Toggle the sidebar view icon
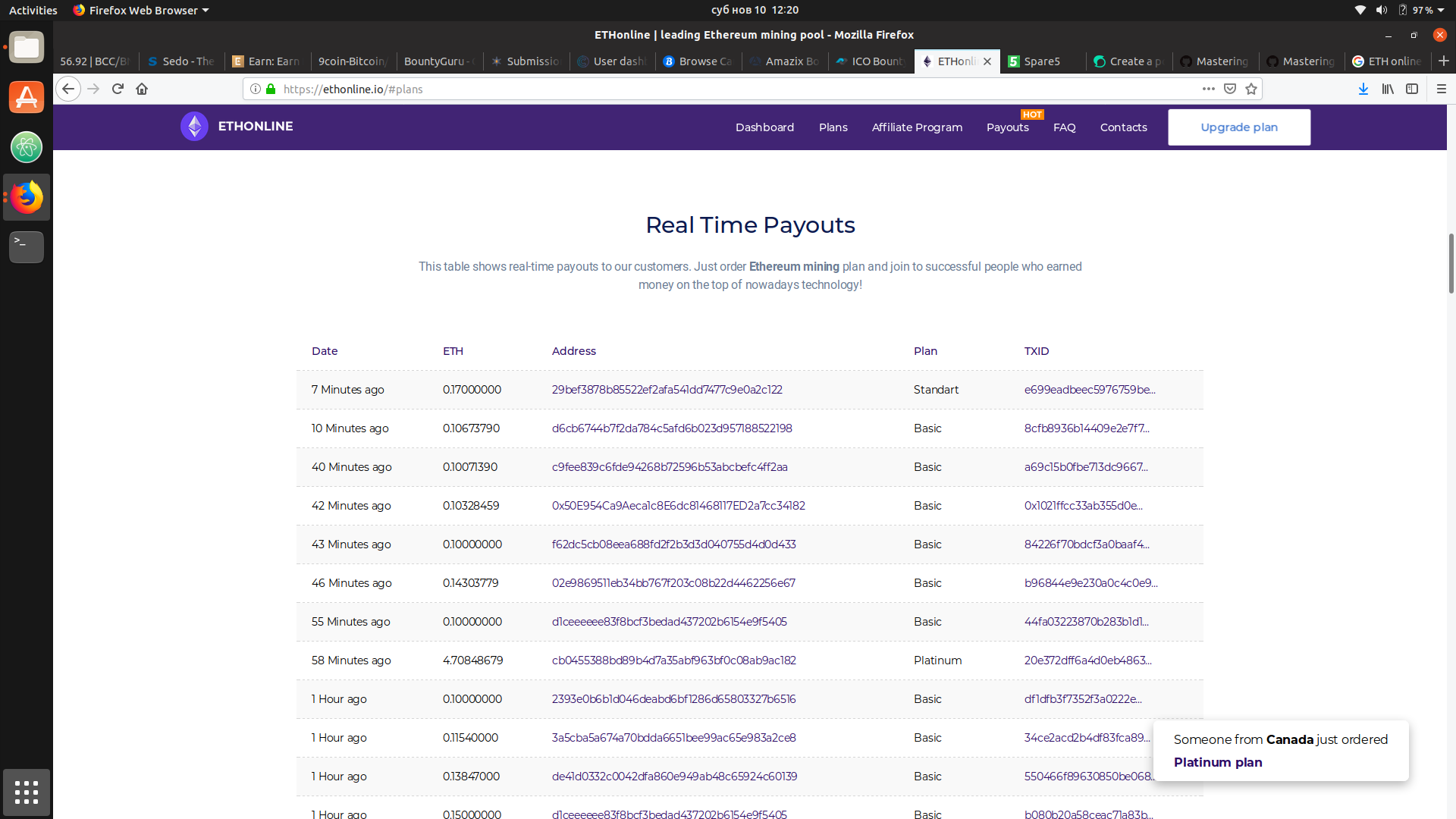 [1412, 89]
